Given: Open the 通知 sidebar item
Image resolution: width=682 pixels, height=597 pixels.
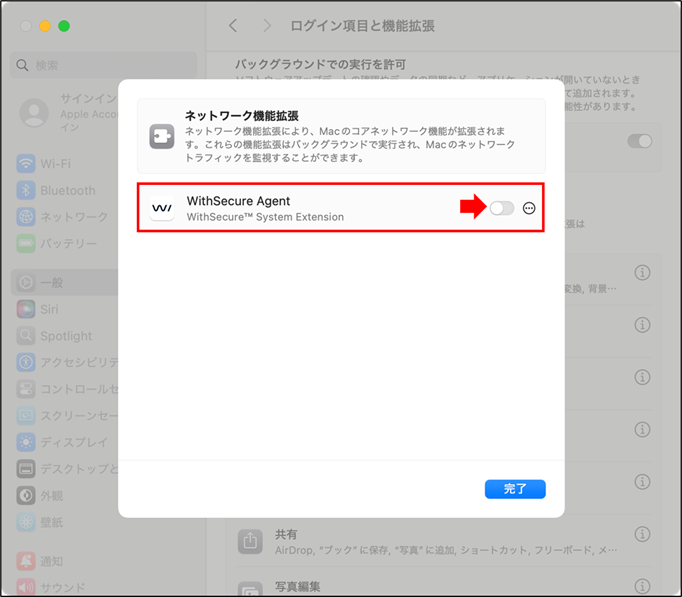Looking at the screenshot, I should click(50, 561).
